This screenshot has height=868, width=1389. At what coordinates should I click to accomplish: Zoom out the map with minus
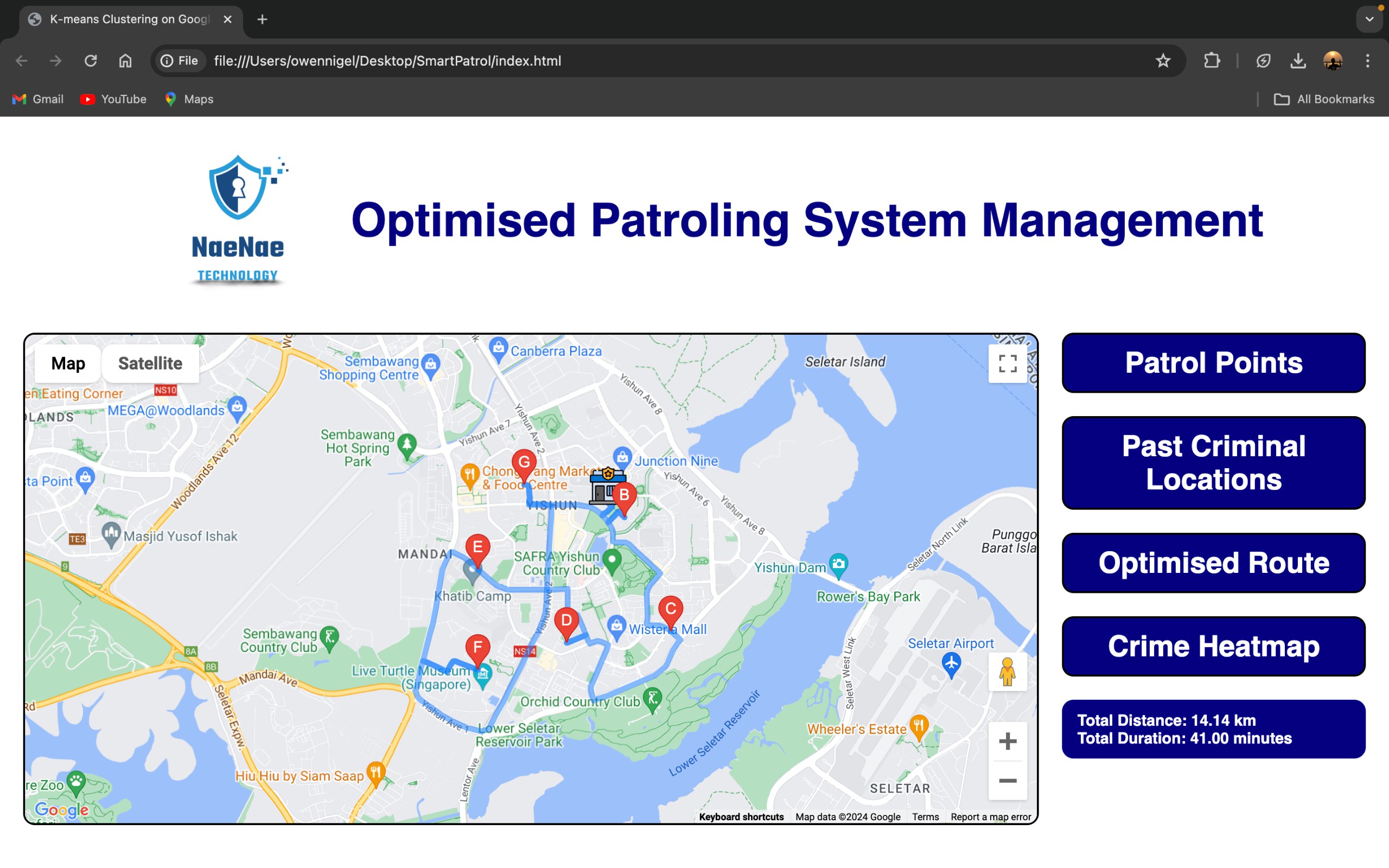click(x=1008, y=781)
